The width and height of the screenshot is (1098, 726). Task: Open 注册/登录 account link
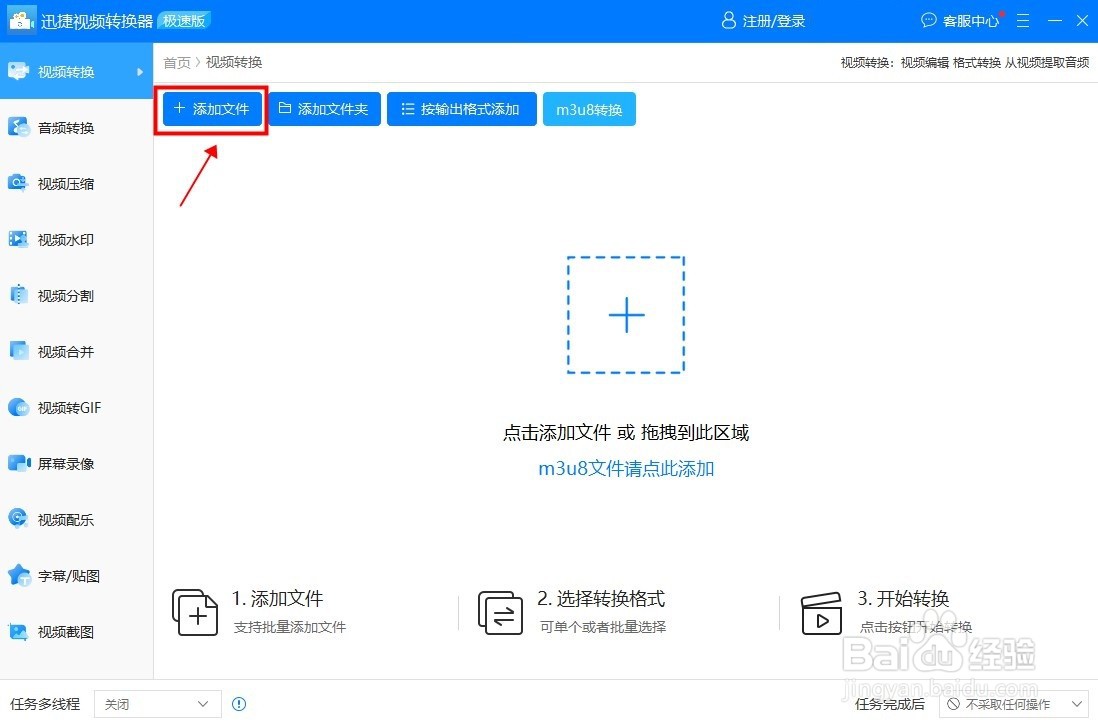(773, 21)
